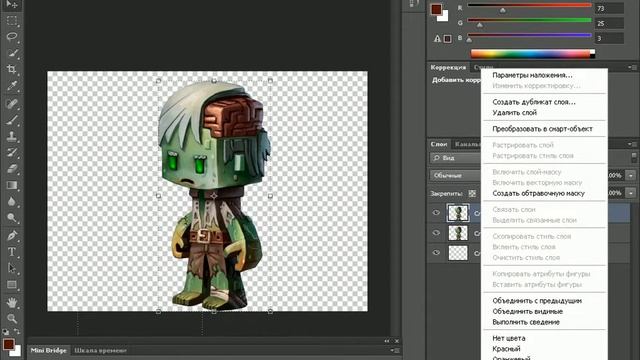The image size is (640, 360).
Task: Choose Преобразовать в смарт-объект
Action: tap(542, 129)
